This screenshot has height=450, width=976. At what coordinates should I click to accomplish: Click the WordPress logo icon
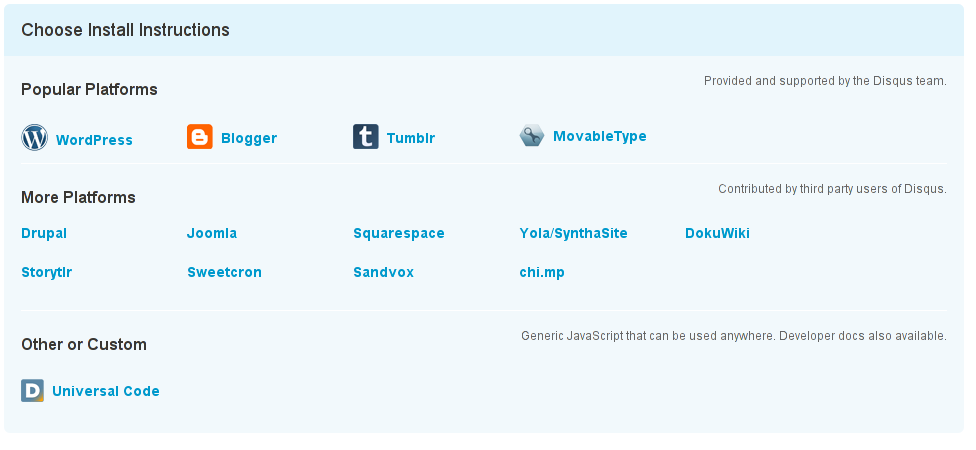tap(34, 138)
